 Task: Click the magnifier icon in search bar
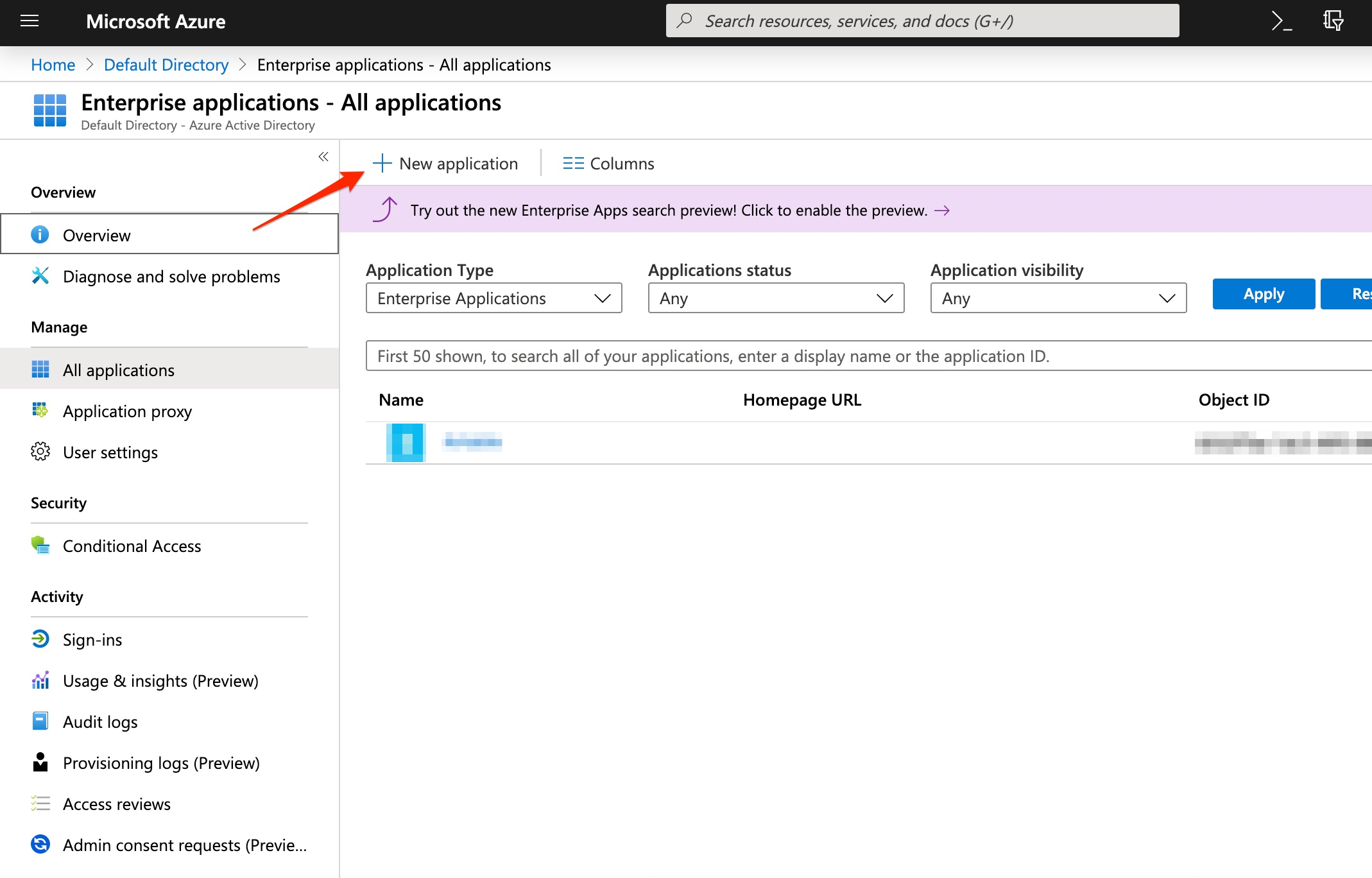coord(685,21)
